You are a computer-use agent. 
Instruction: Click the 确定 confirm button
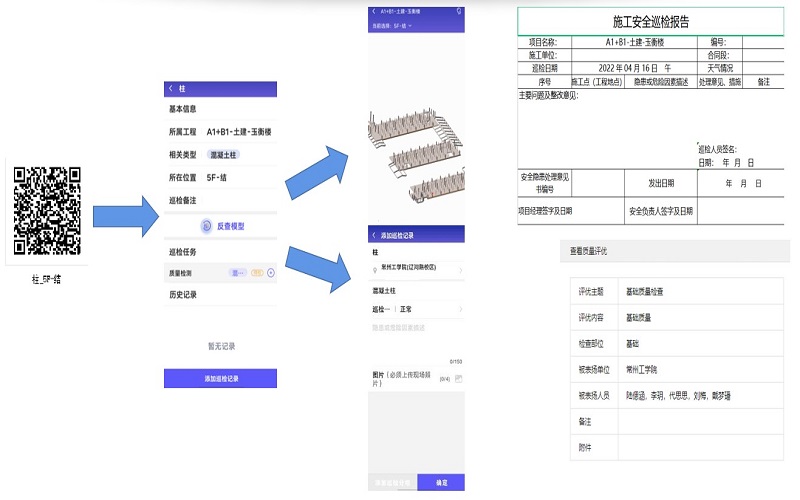pos(441,482)
